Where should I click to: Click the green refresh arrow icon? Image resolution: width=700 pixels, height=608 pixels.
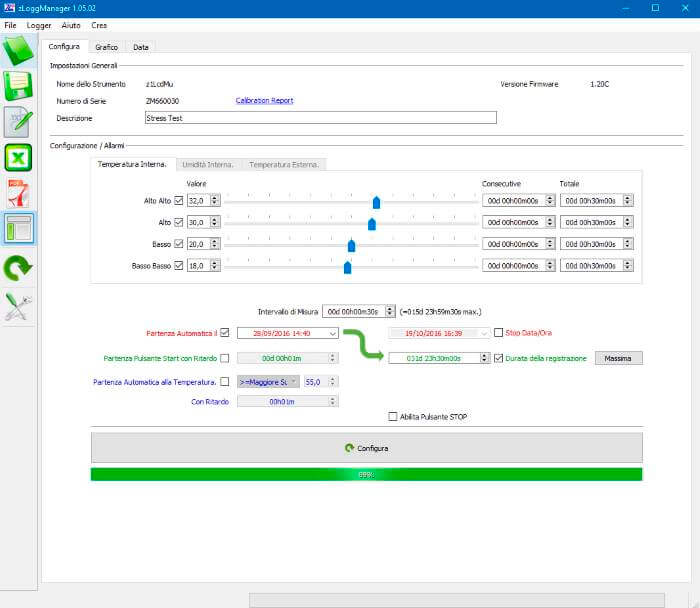pyautogui.click(x=19, y=267)
